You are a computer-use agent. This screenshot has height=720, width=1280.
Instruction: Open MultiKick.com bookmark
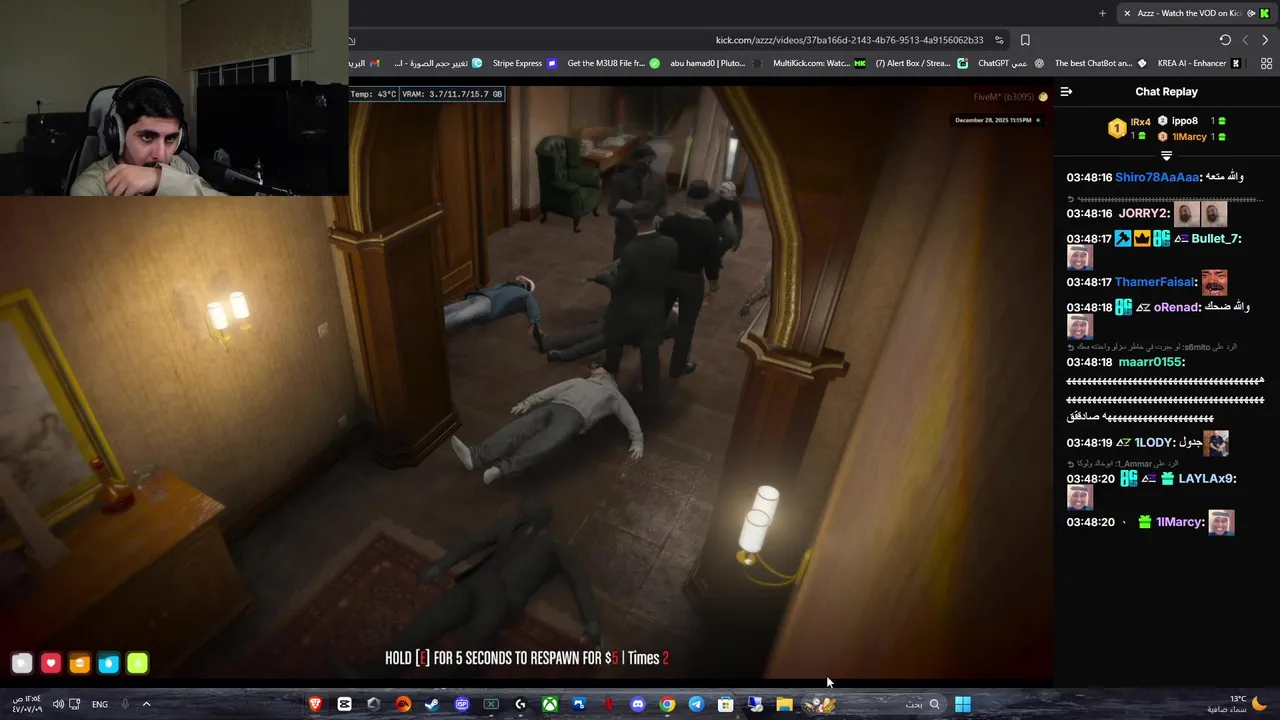(818, 63)
